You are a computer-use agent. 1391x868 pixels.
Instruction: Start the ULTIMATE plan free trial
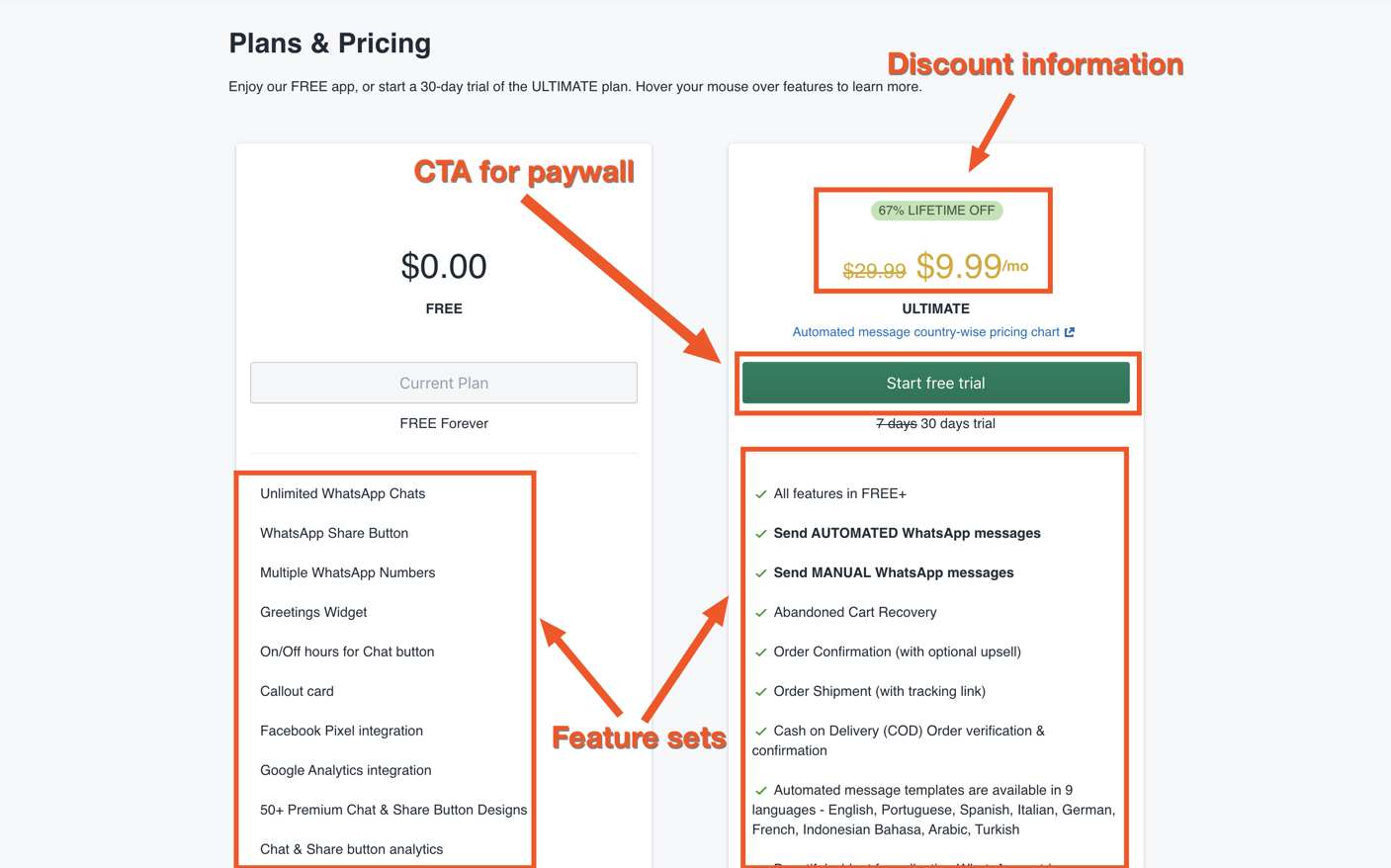pyautogui.click(x=935, y=383)
